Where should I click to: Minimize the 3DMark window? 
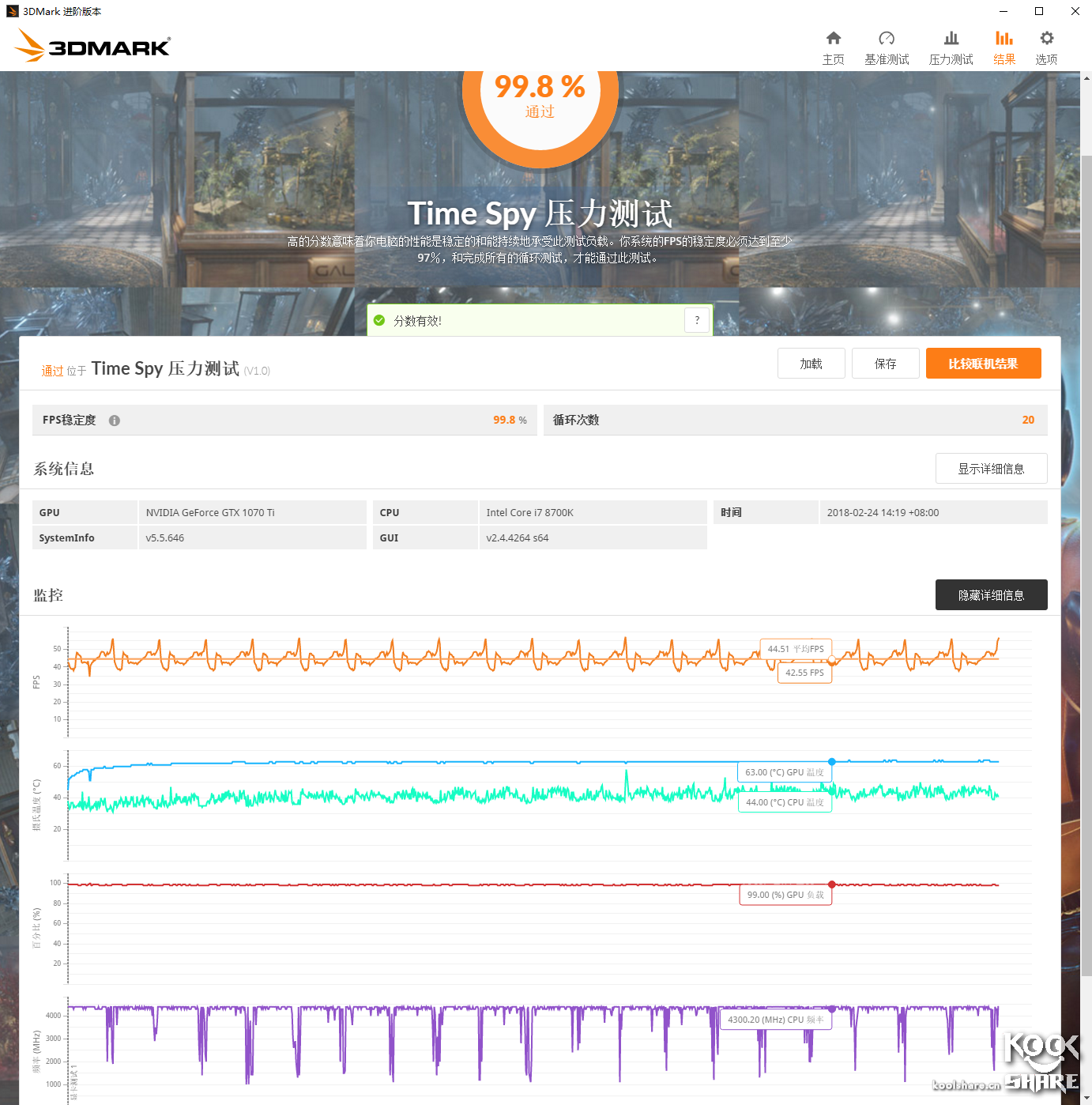click(1004, 11)
